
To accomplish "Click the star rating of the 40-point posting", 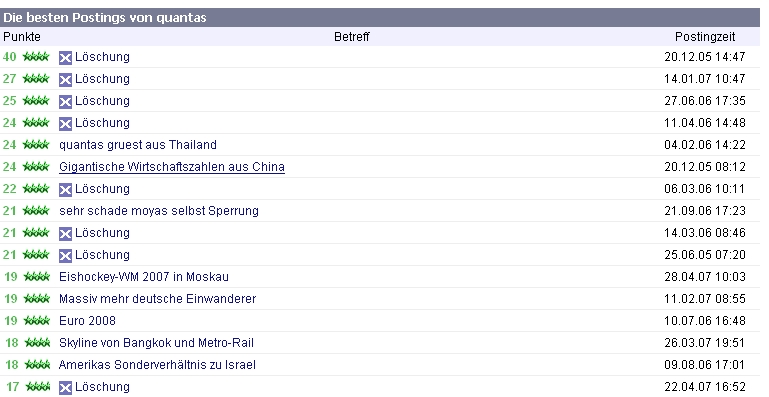I will (x=36, y=57).
